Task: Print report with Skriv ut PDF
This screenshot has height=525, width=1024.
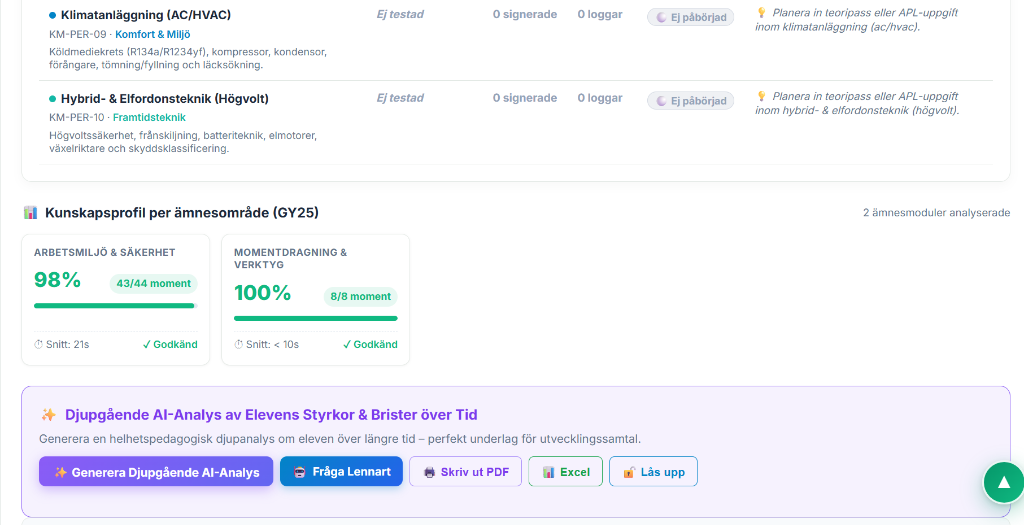Action: [466, 471]
